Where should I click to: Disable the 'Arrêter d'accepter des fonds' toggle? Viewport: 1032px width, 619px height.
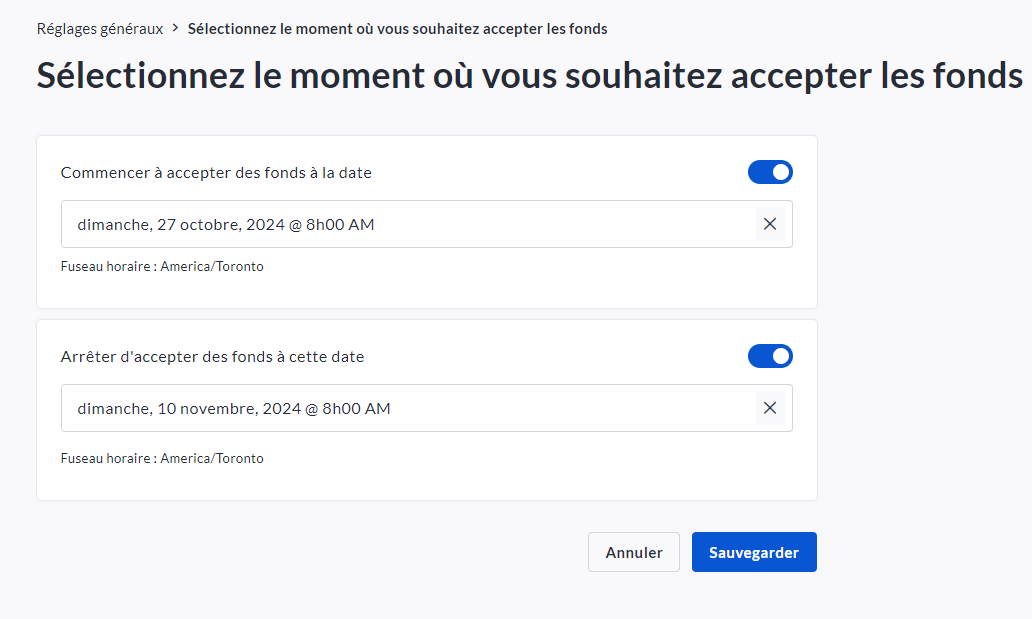[x=770, y=356]
